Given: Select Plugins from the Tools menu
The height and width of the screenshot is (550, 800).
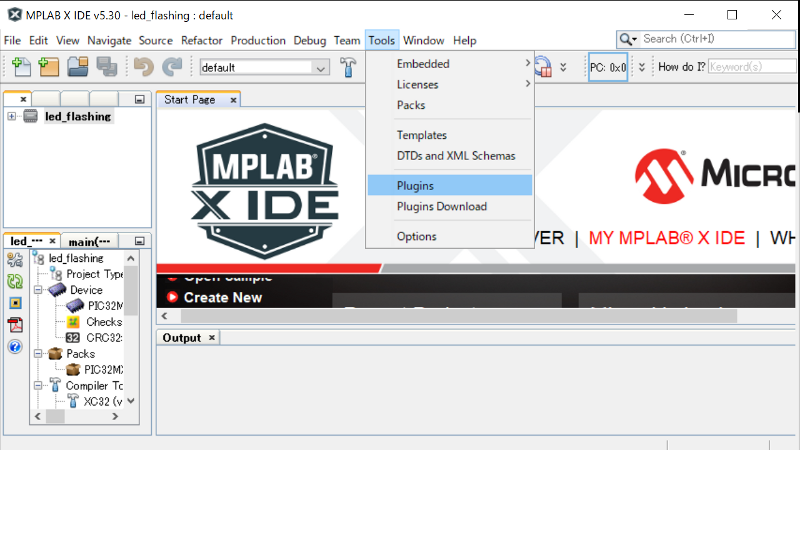Looking at the screenshot, I should (x=415, y=186).
